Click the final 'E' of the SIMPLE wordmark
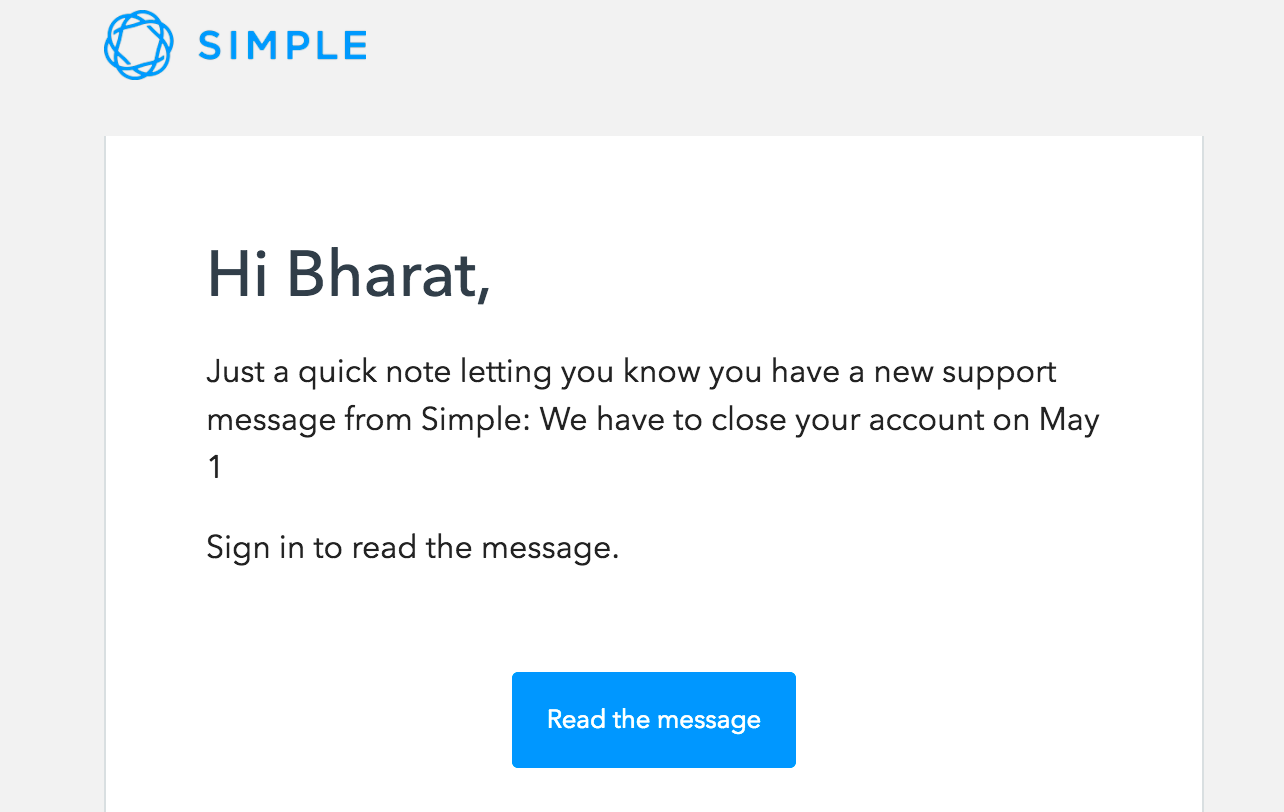This screenshot has width=1284, height=812. [x=354, y=46]
